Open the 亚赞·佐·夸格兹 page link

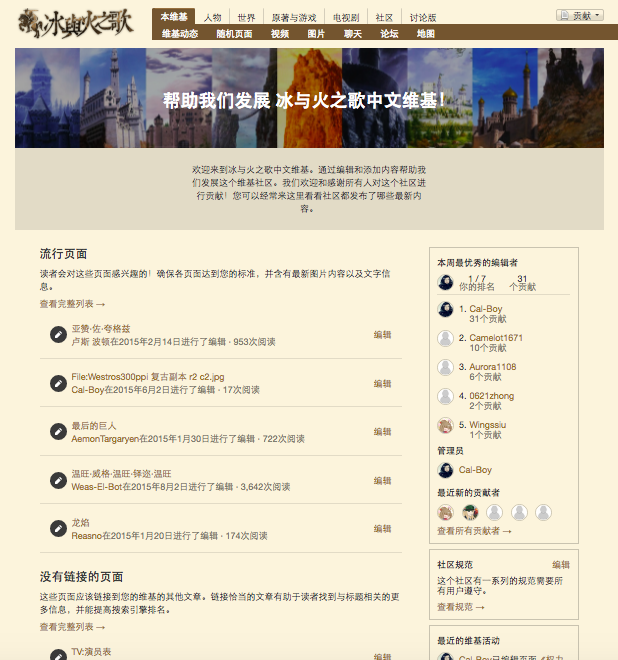tap(101, 329)
